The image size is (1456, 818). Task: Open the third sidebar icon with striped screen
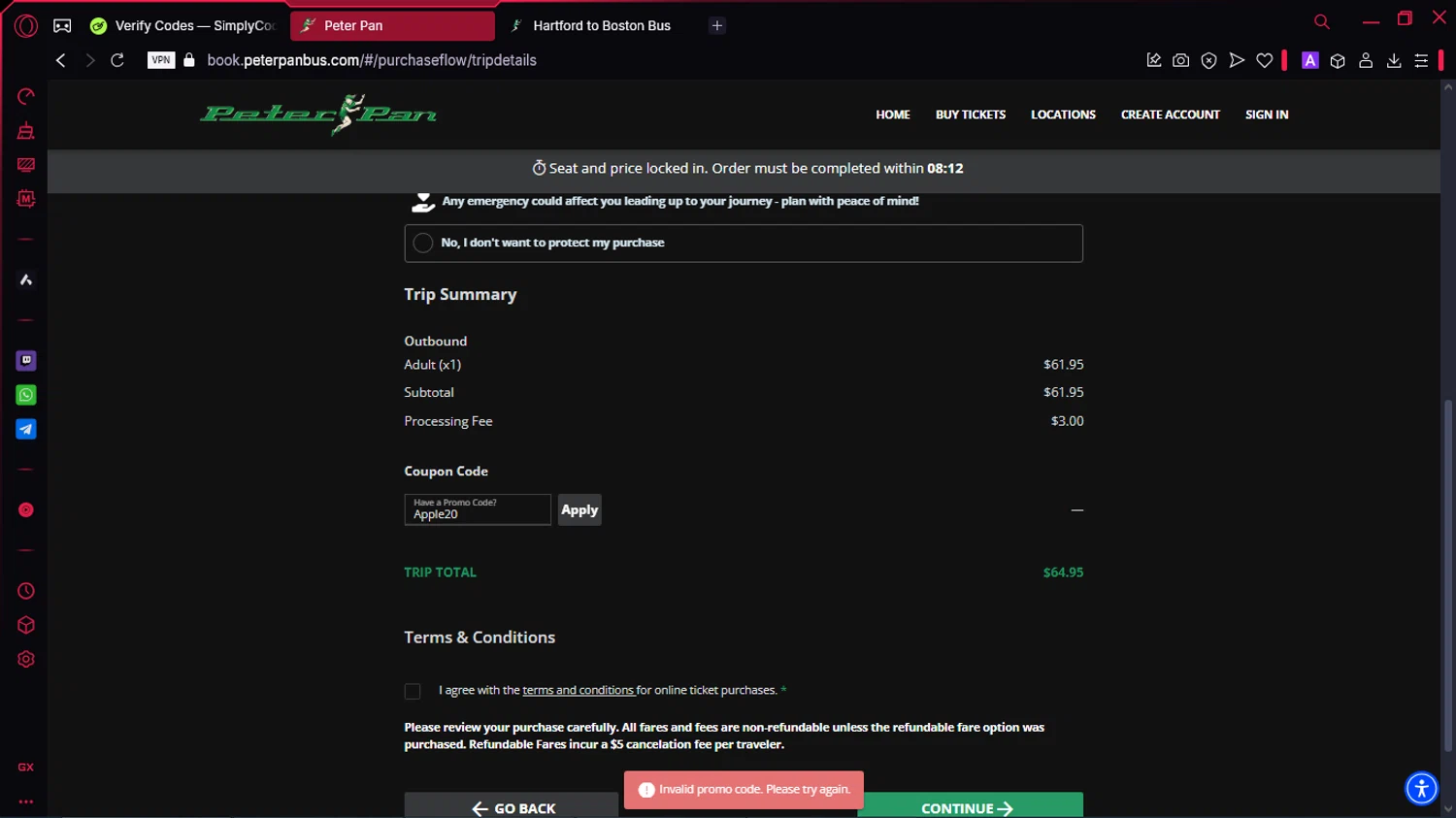pos(26,165)
